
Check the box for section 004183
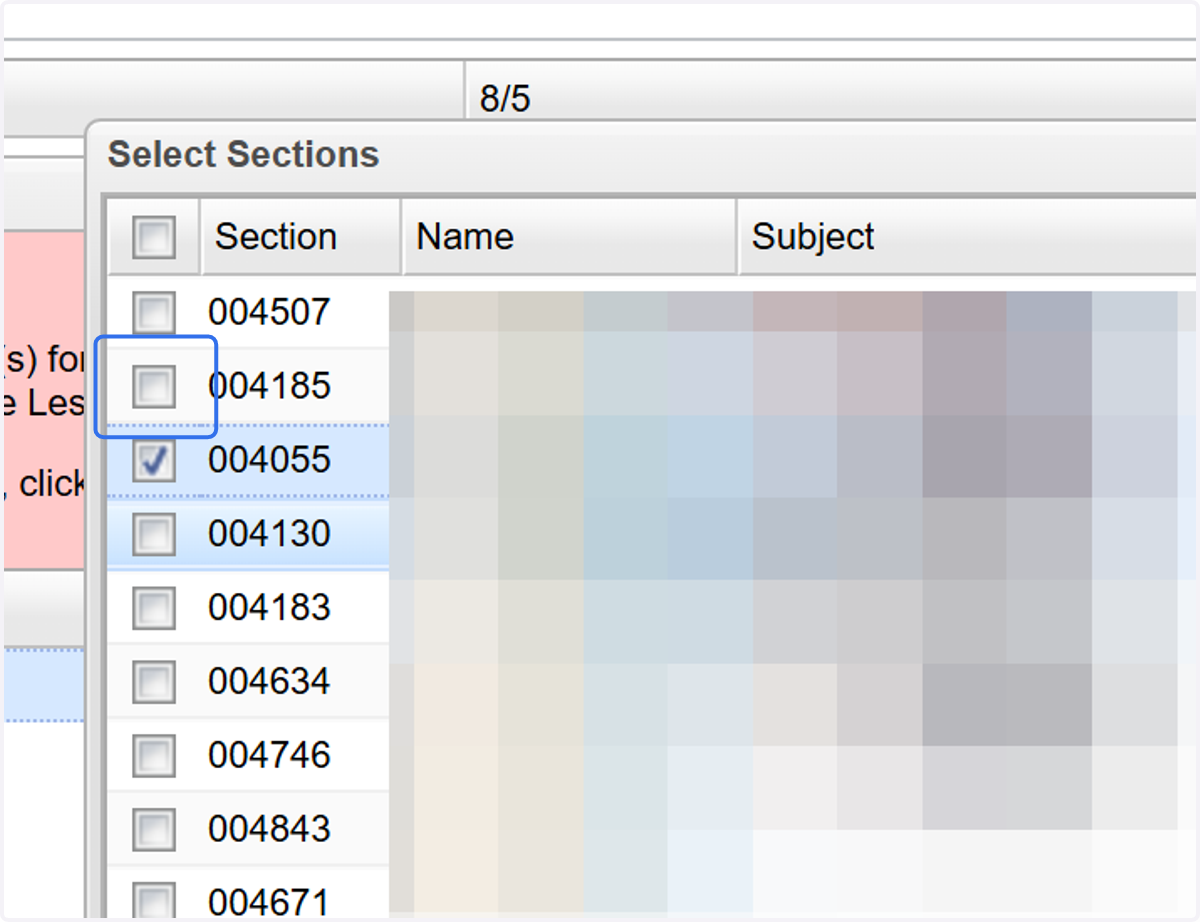coord(154,609)
